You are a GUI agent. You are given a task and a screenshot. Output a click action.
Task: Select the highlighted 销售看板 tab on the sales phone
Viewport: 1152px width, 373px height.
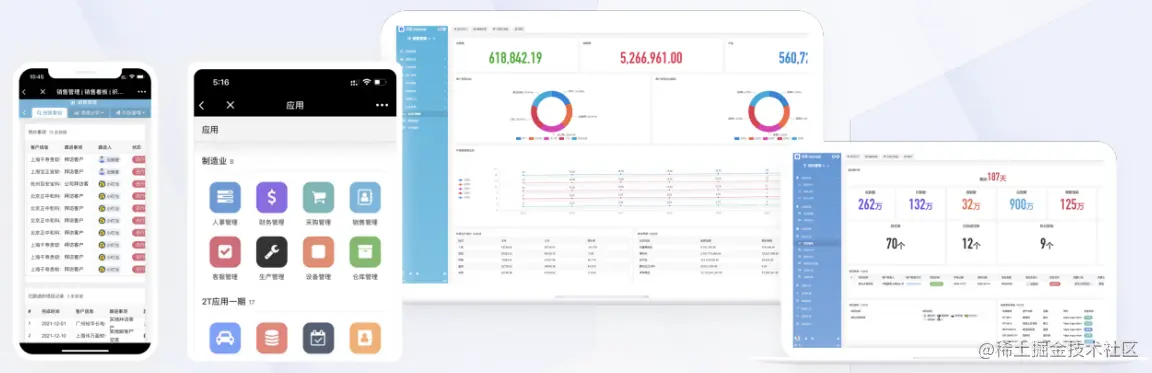click(x=49, y=113)
